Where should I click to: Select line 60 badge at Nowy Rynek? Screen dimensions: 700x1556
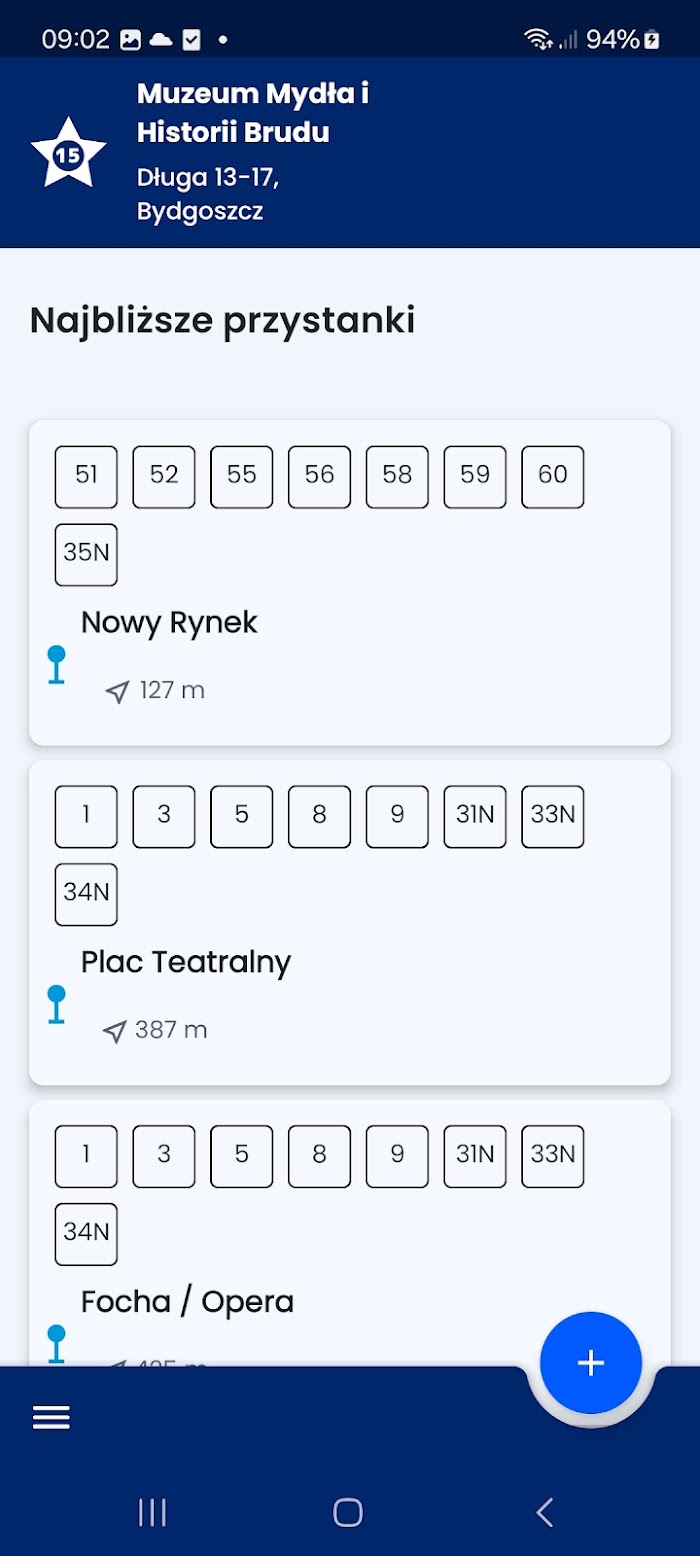[553, 477]
